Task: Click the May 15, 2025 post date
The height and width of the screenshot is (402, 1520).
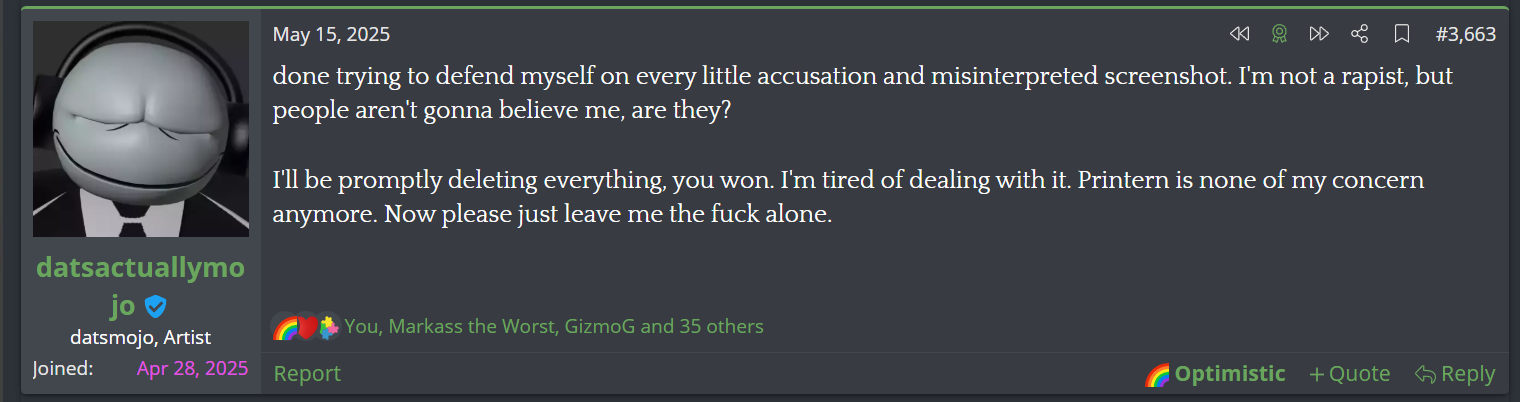Action: click(331, 34)
